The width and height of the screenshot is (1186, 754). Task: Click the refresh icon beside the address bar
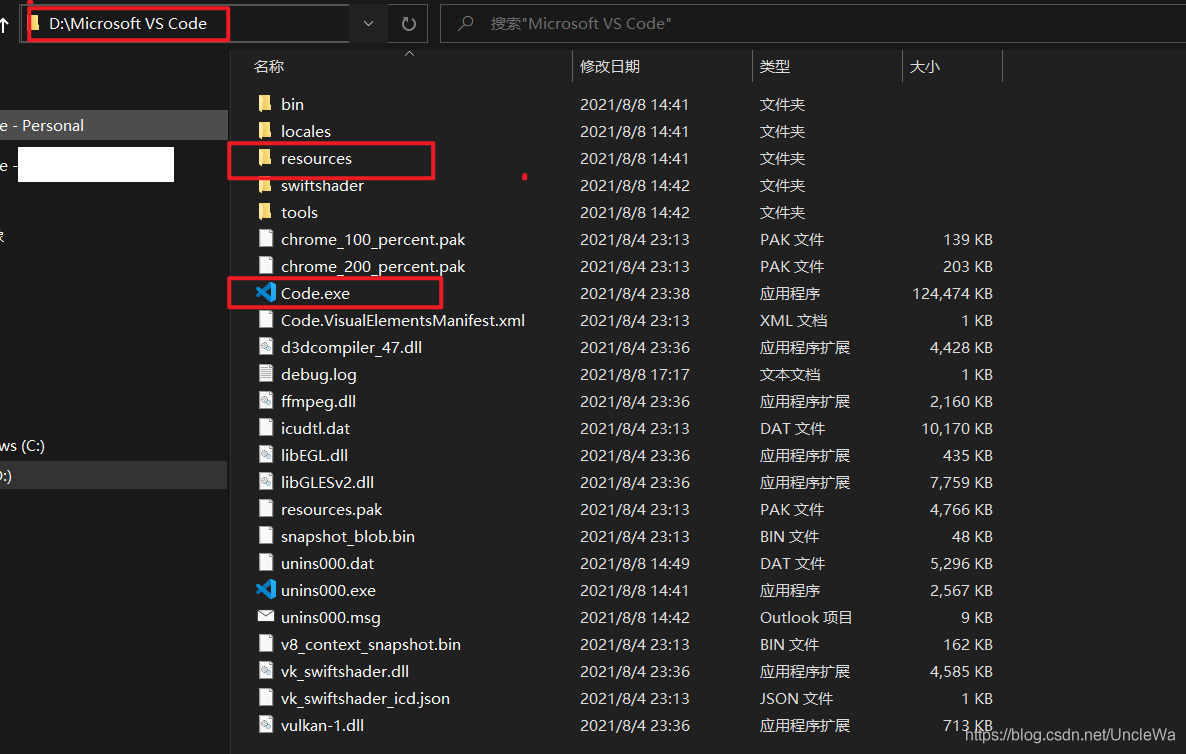(408, 23)
